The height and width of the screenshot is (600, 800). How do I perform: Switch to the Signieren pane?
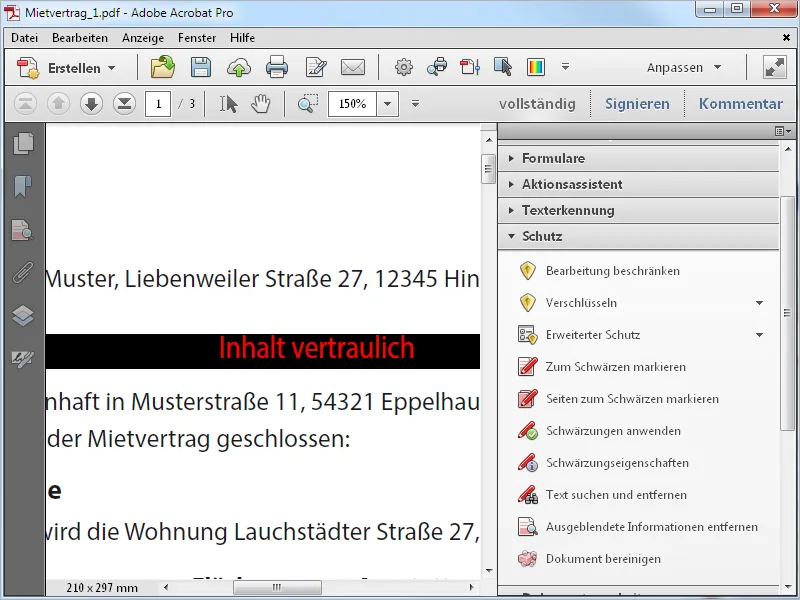point(637,104)
